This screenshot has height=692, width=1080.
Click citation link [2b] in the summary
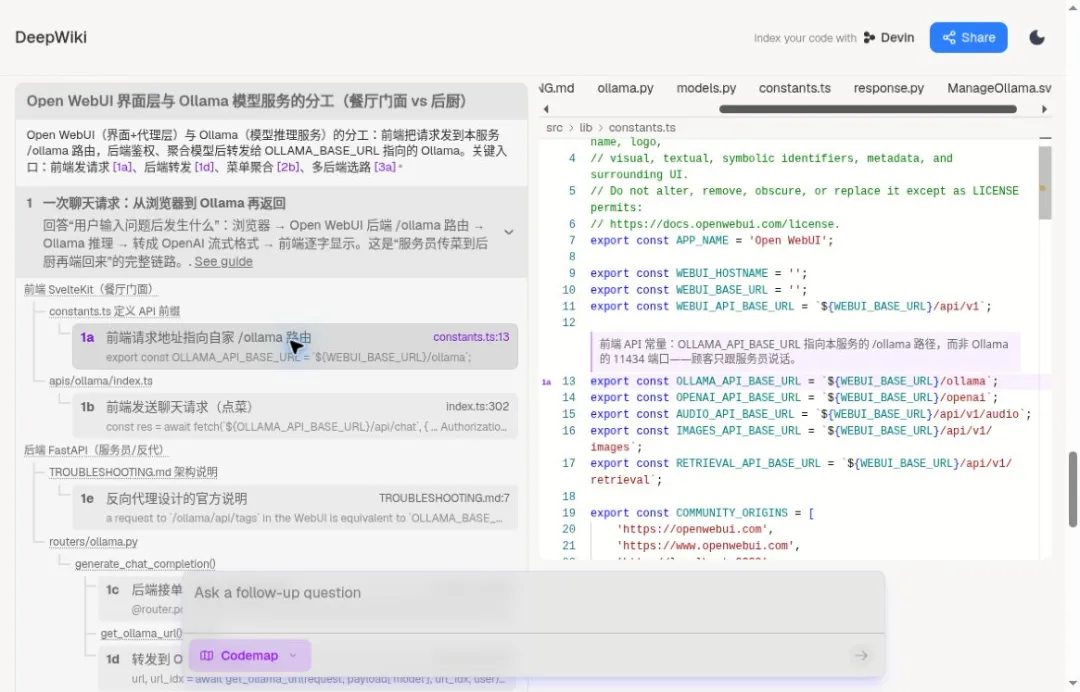pyautogui.click(x=289, y=167)
